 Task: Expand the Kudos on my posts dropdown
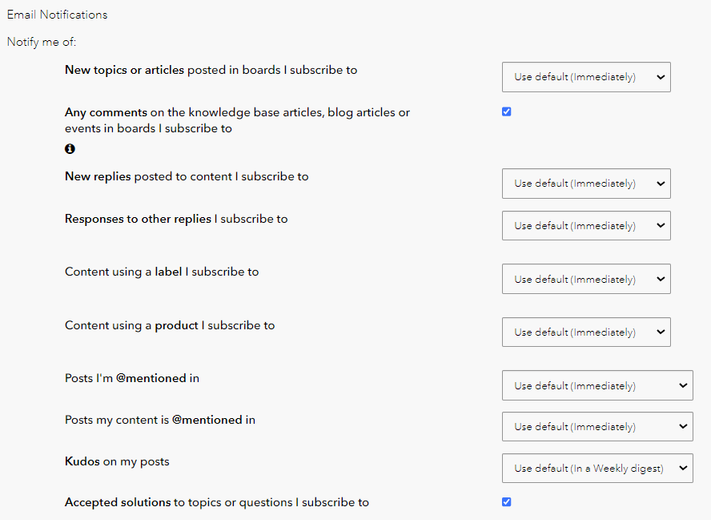597,467
